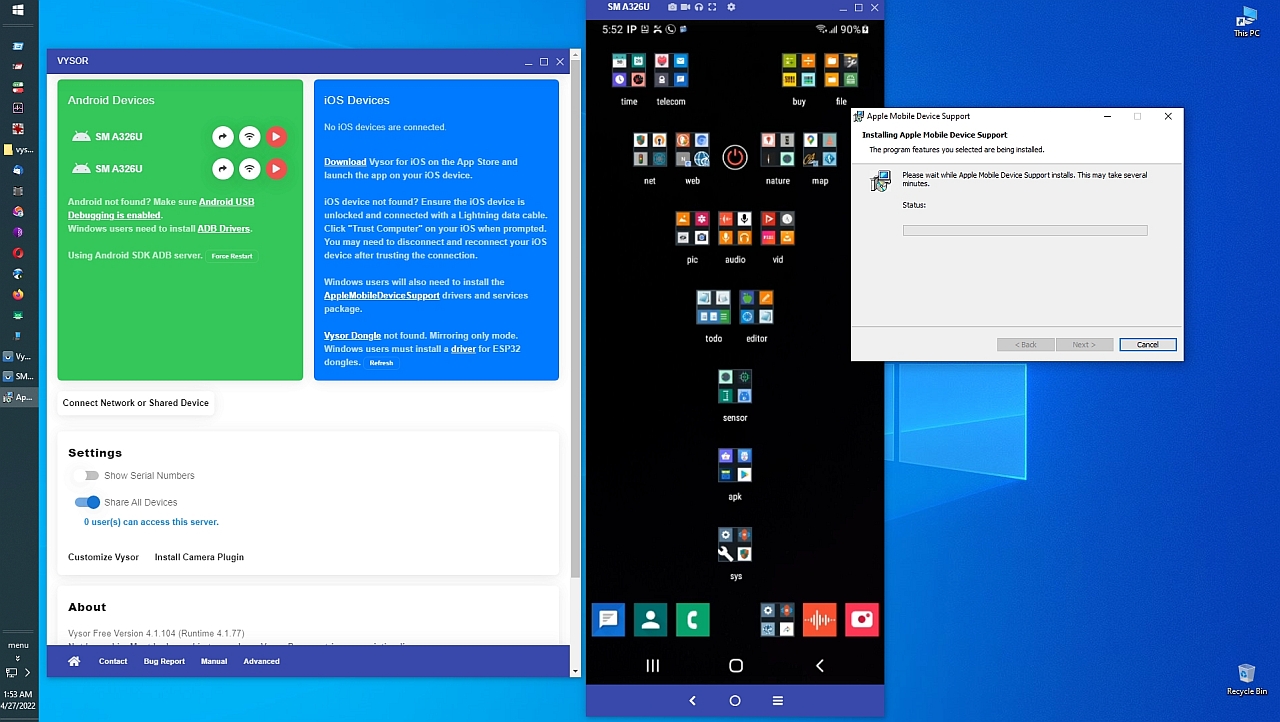
Task: Connect second SM A326U over Wi-Fi
Action: pos(250,169)
